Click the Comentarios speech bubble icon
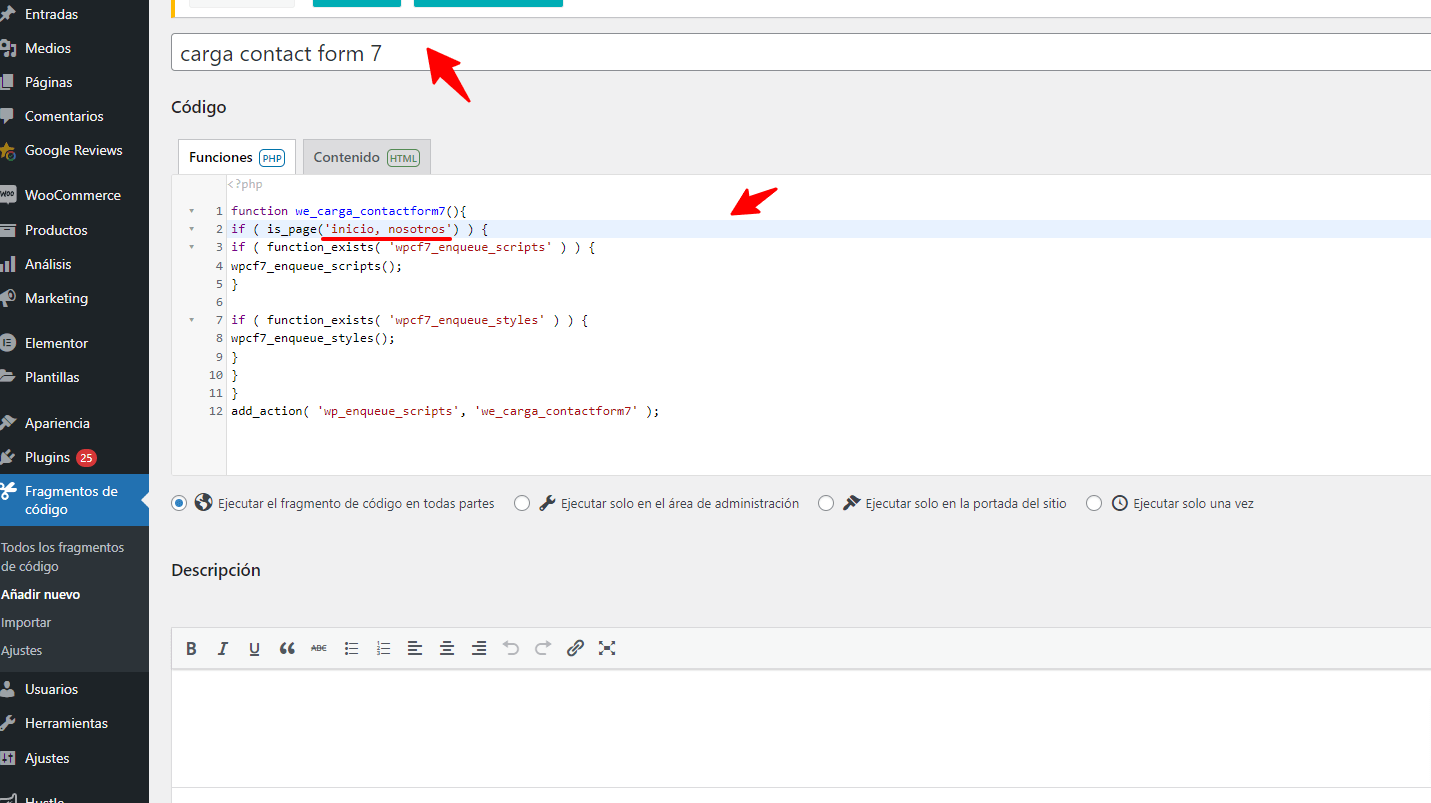 click(x=8, y=116)
